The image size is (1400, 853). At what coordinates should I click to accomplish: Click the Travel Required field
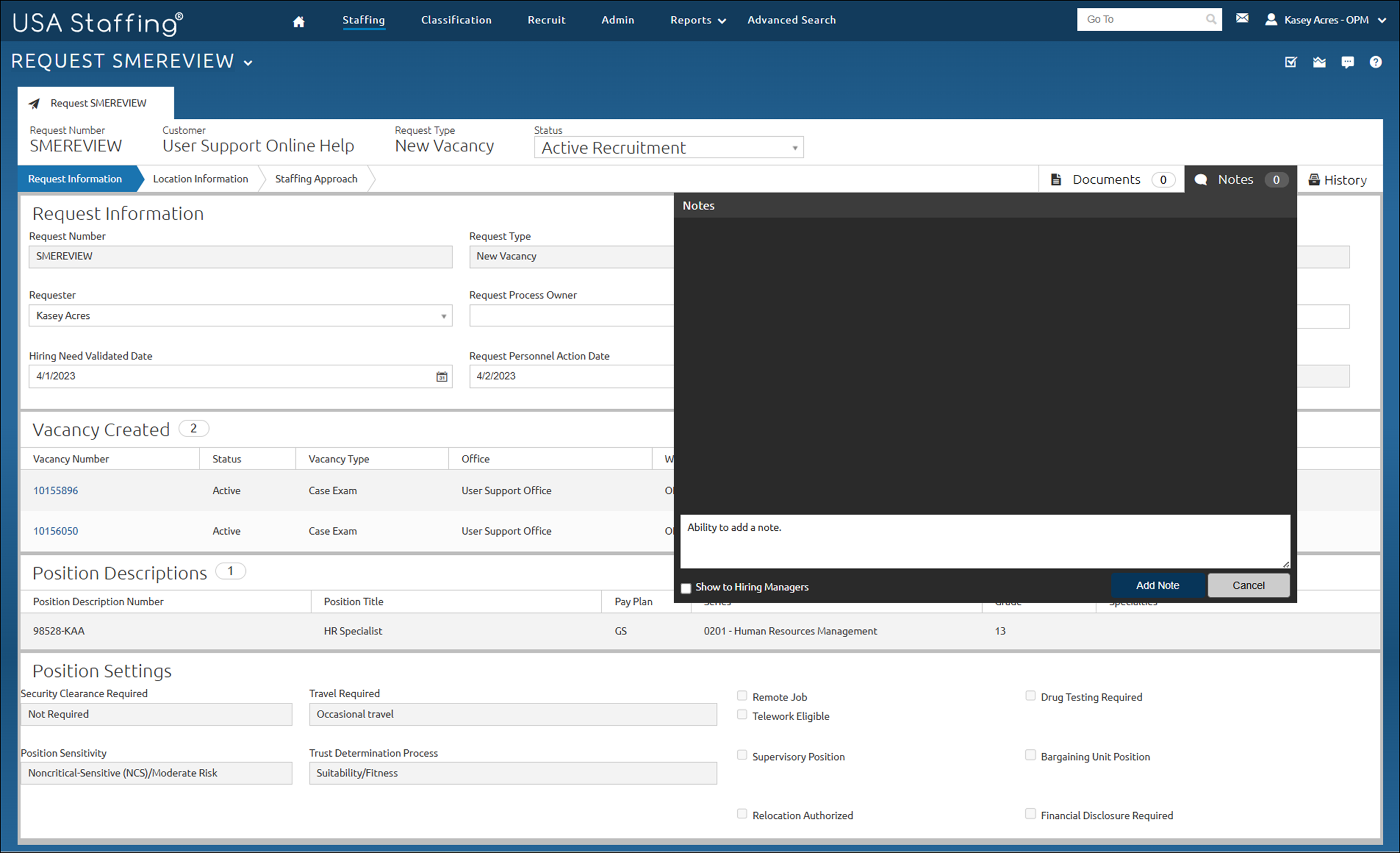coord(513,715)
